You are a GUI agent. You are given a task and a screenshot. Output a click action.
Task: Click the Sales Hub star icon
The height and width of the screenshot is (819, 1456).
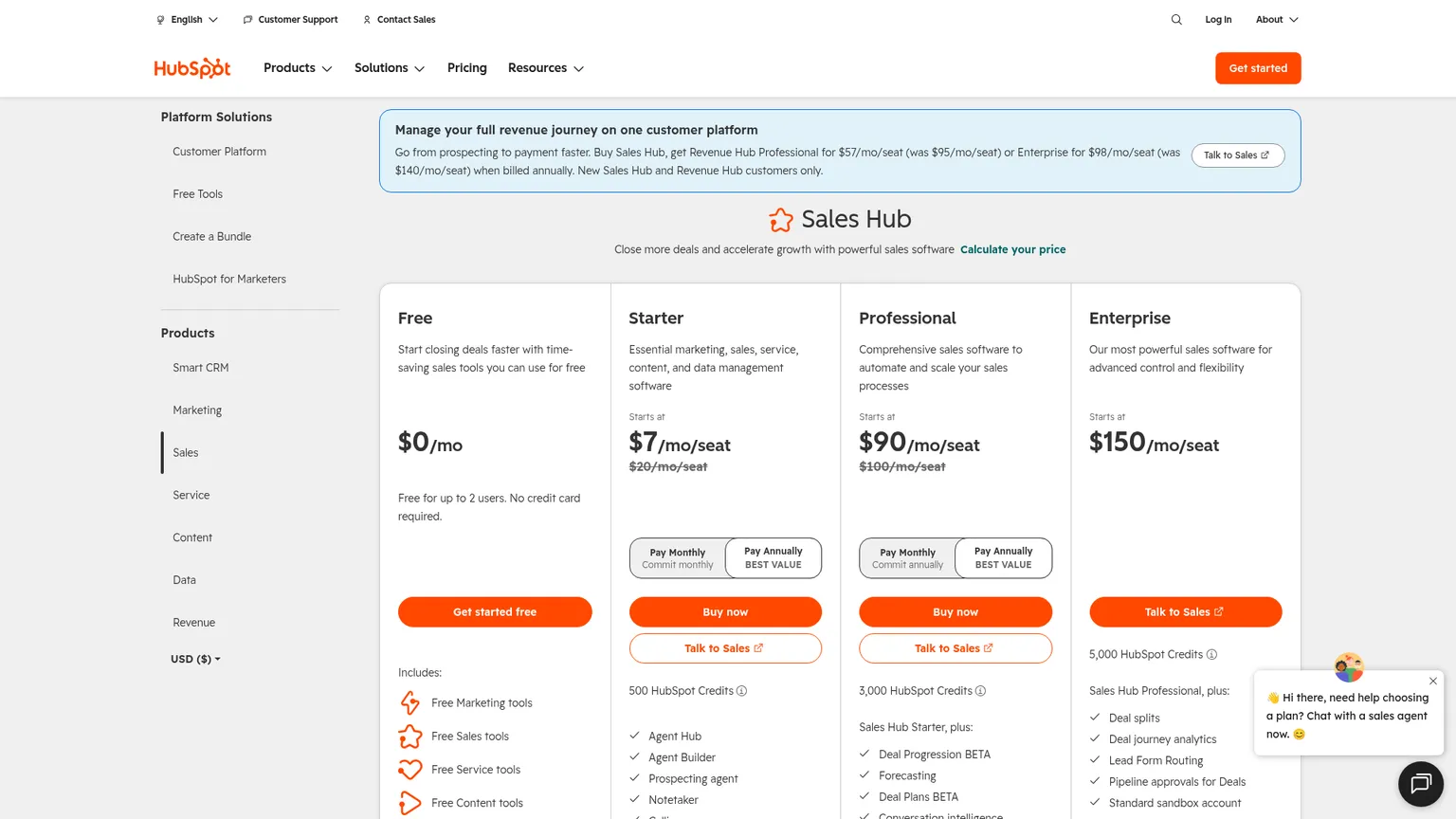pos(781,220)
